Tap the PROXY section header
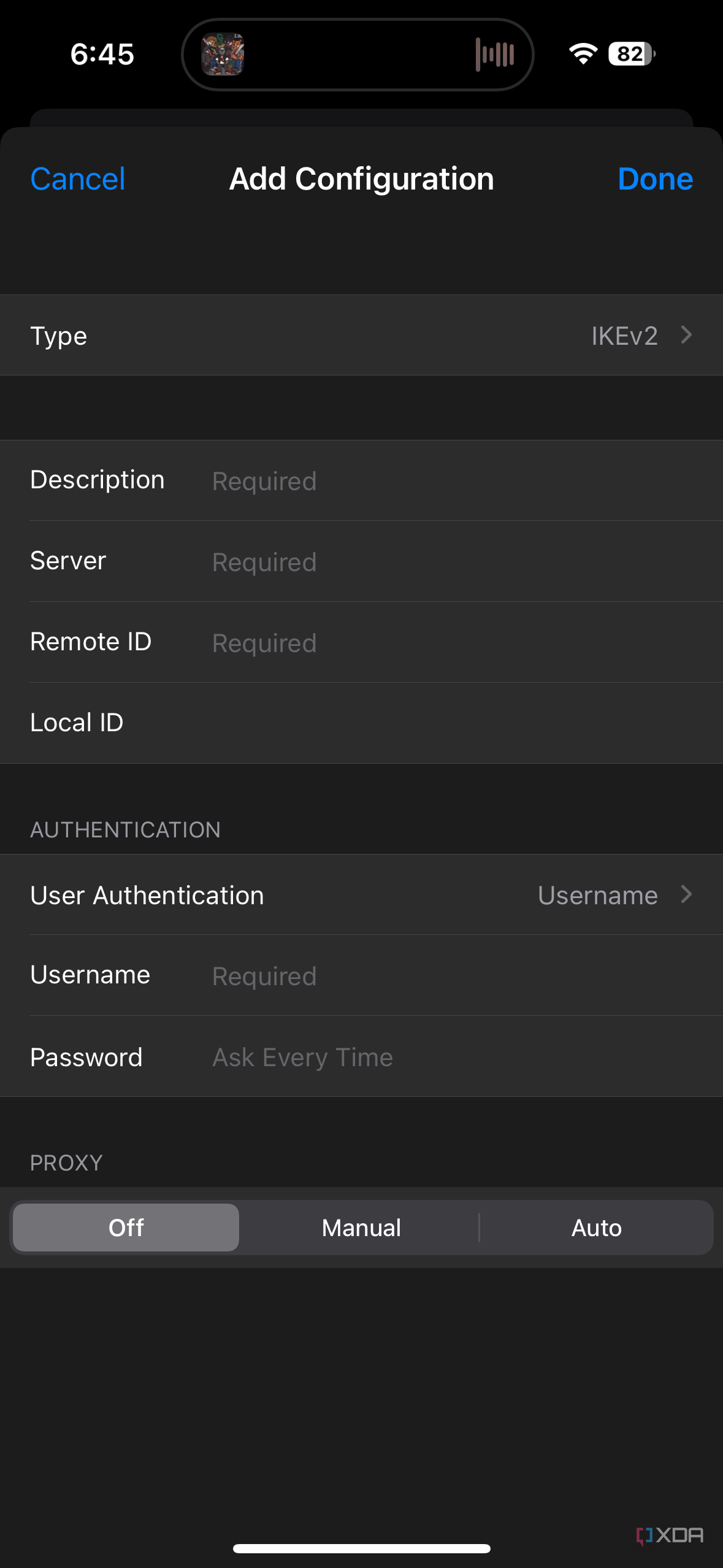Viewport: 723px width, 1568px height. (66, 1163)
